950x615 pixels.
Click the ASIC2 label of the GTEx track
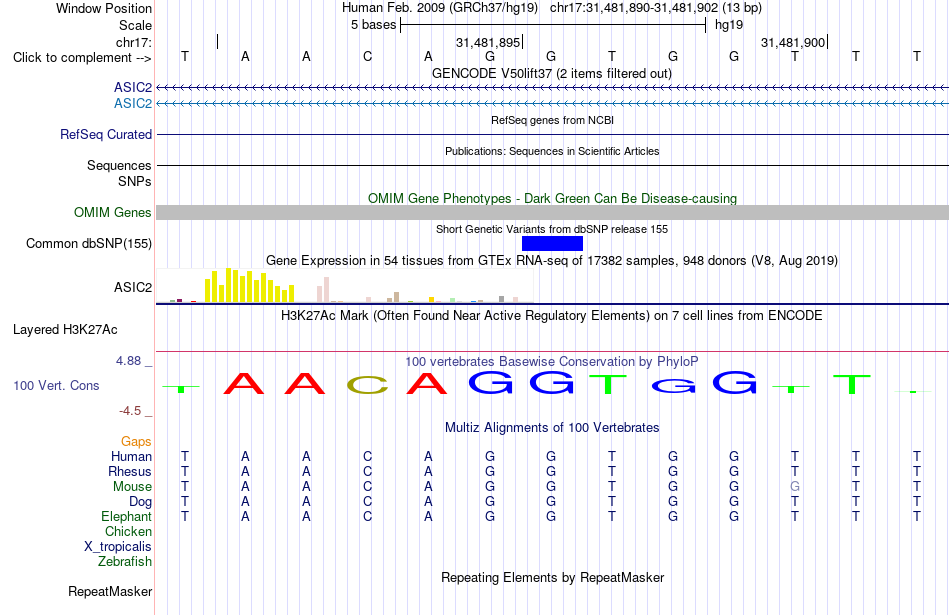(x=133, y=287)
